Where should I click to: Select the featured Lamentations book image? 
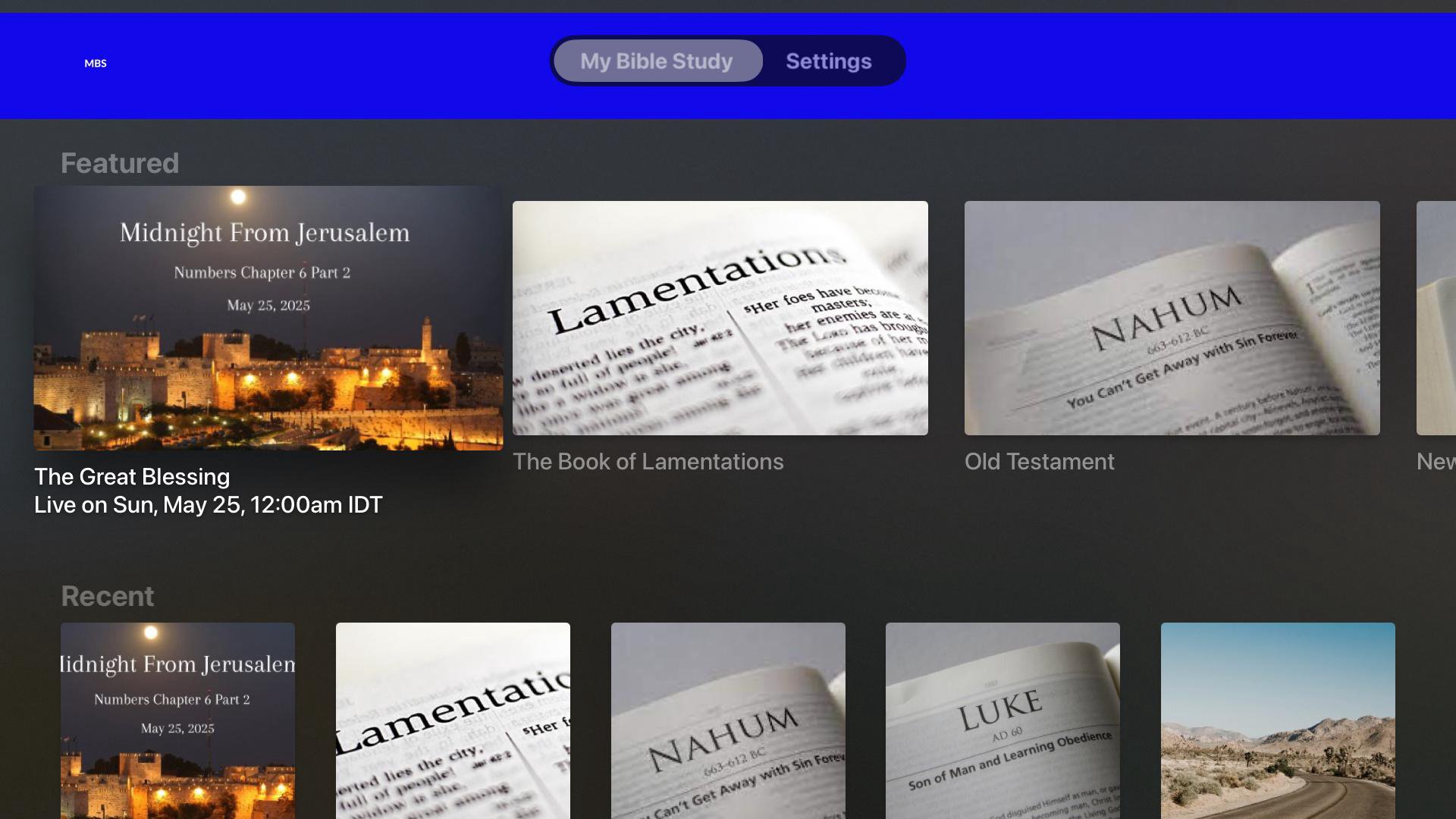[x=720, y=318]
